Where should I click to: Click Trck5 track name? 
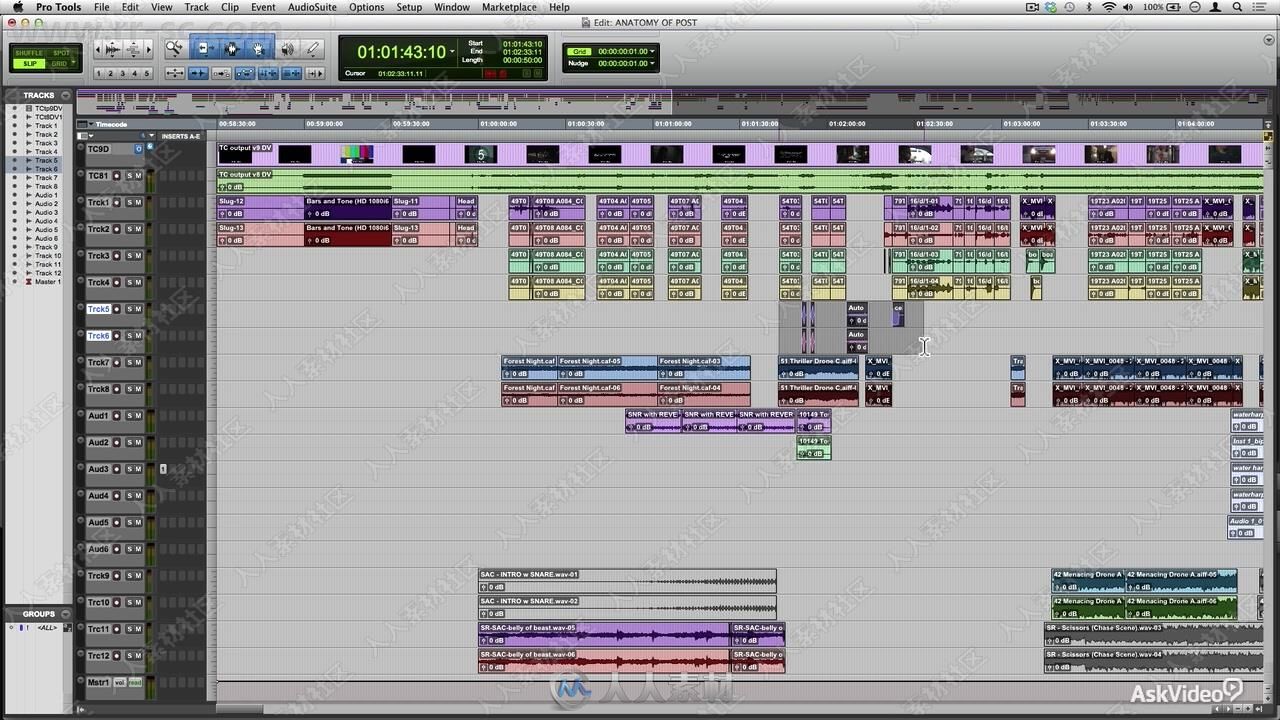tap(98, 309)
